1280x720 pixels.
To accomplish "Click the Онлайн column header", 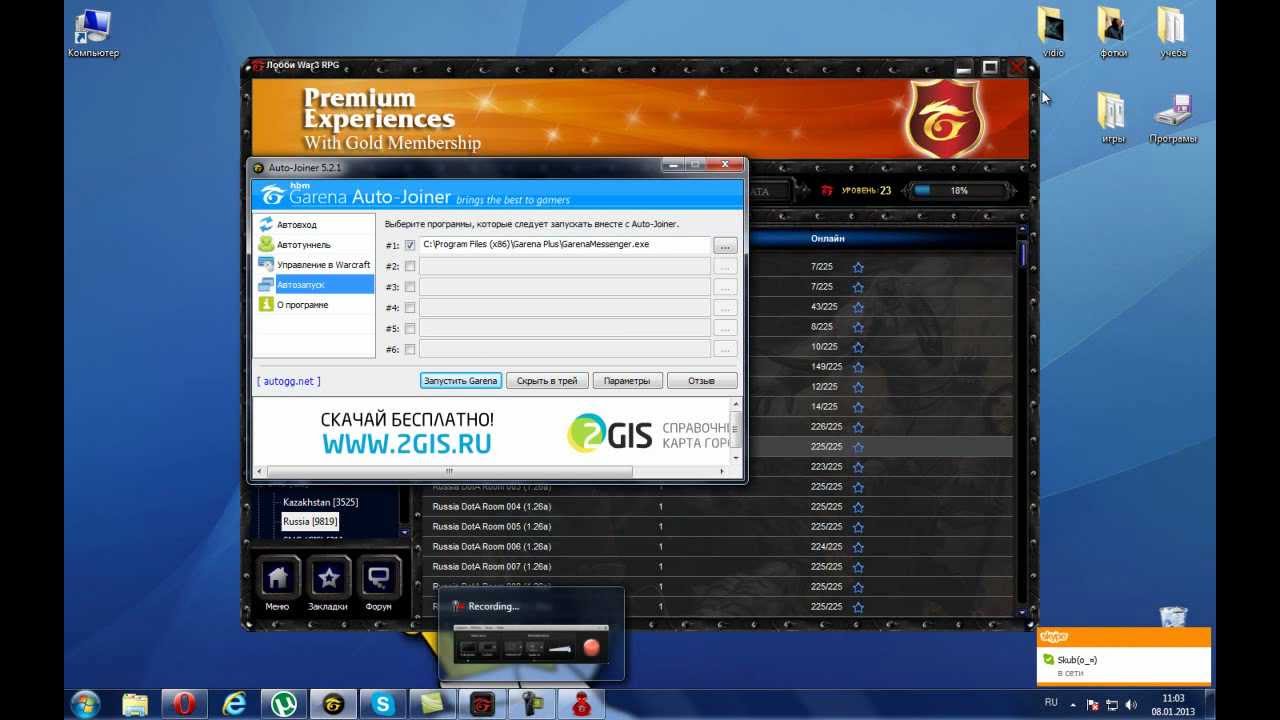I will click(828, 239).
